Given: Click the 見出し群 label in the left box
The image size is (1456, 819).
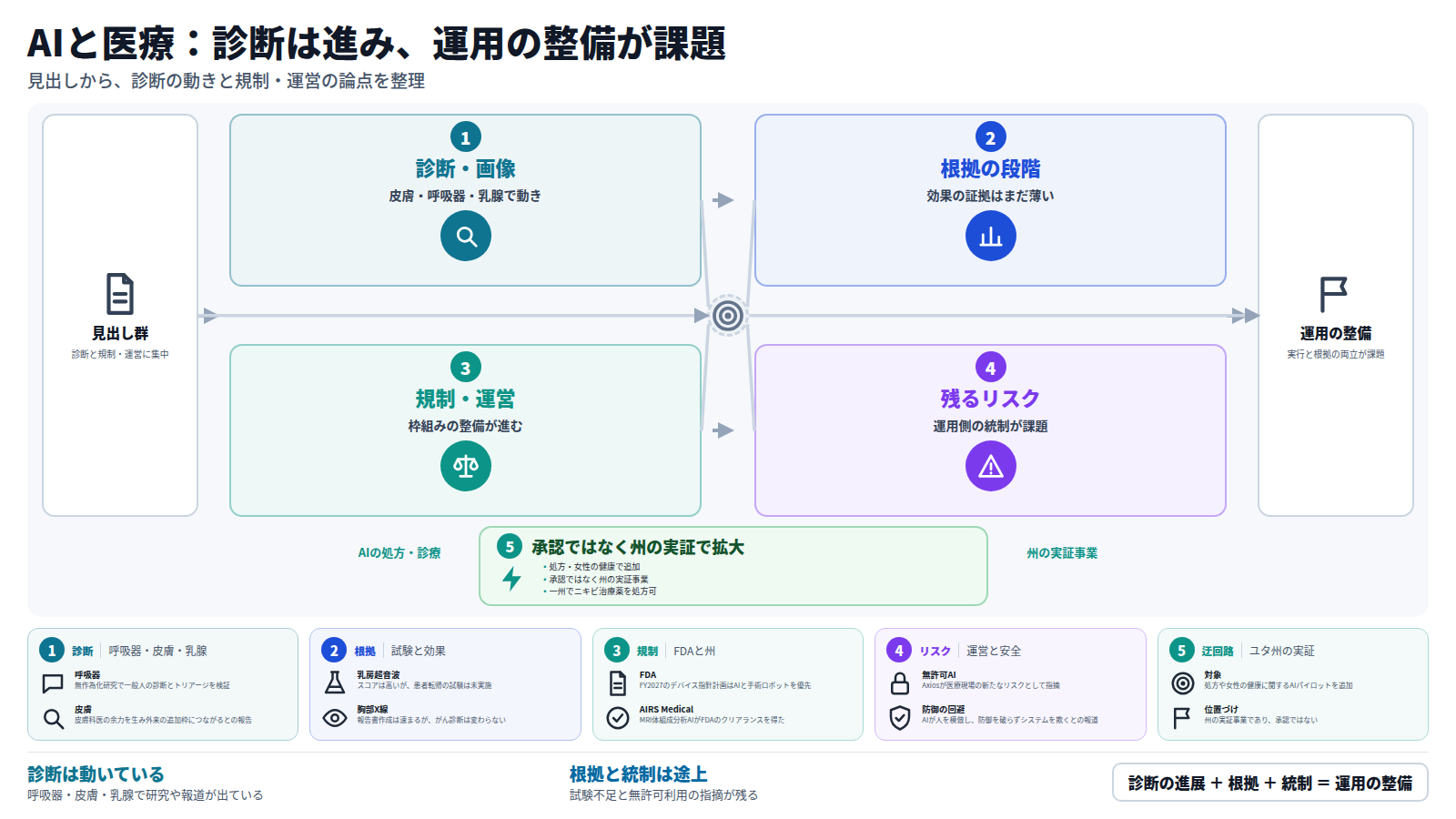Looking at the screenshot, I should coord(120,334).
